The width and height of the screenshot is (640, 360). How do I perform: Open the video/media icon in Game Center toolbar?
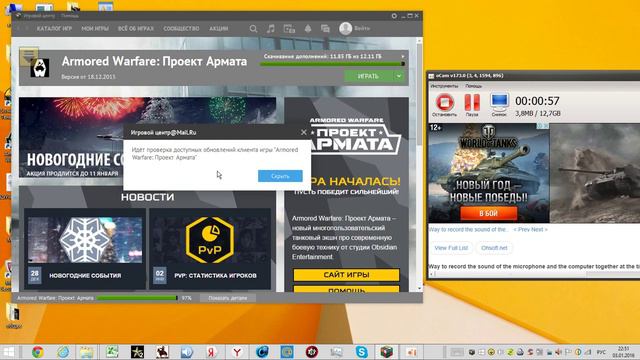(289, 29)
